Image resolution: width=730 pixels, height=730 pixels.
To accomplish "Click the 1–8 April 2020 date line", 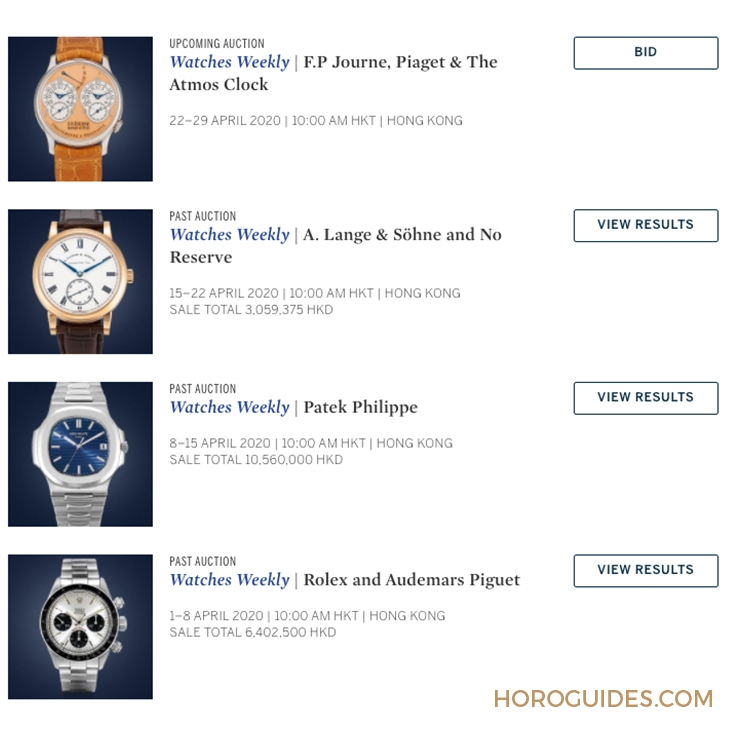I will pos(307,615).
